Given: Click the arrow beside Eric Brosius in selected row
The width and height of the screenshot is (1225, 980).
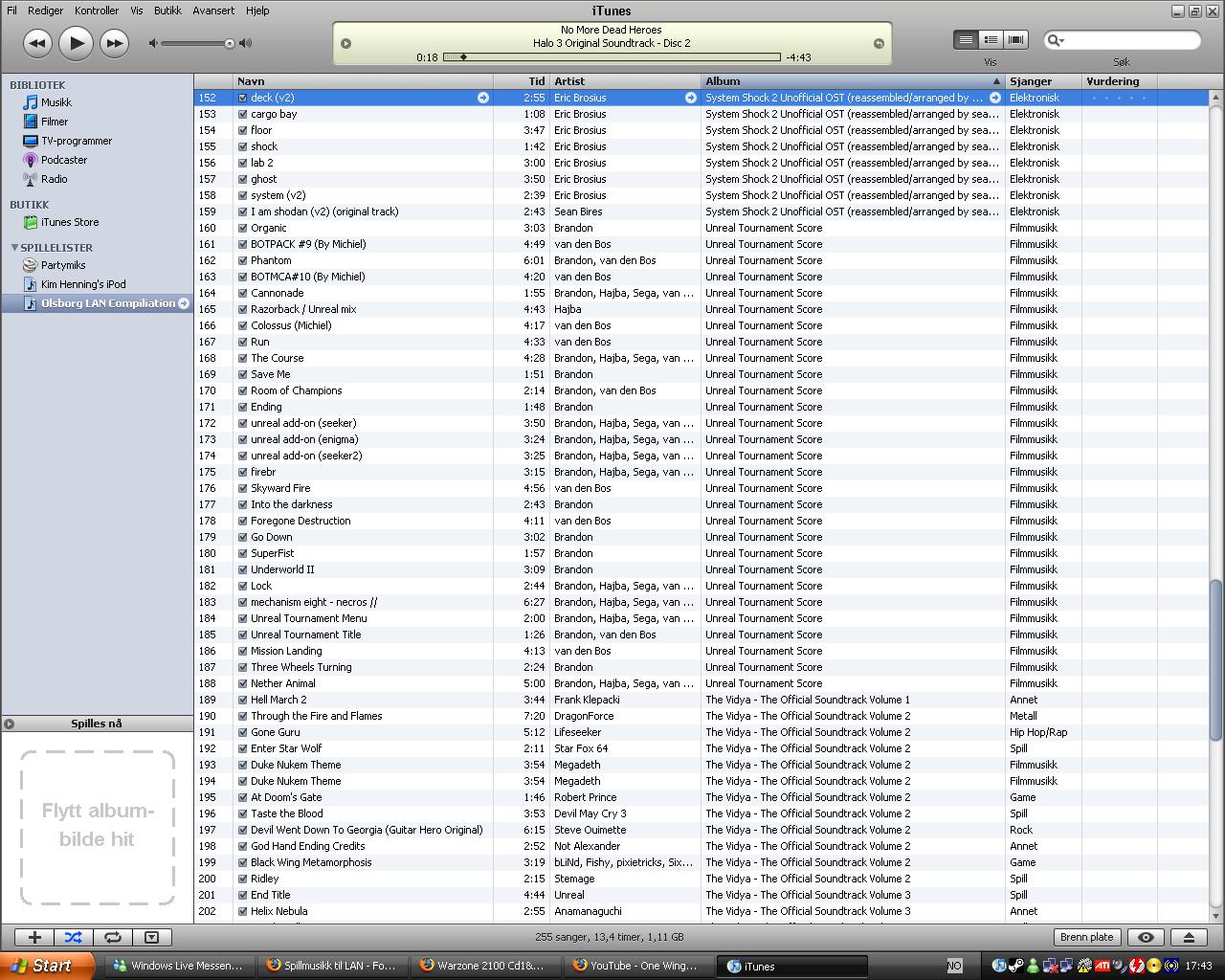Looking at the screenshot, I should coord(691,98).
